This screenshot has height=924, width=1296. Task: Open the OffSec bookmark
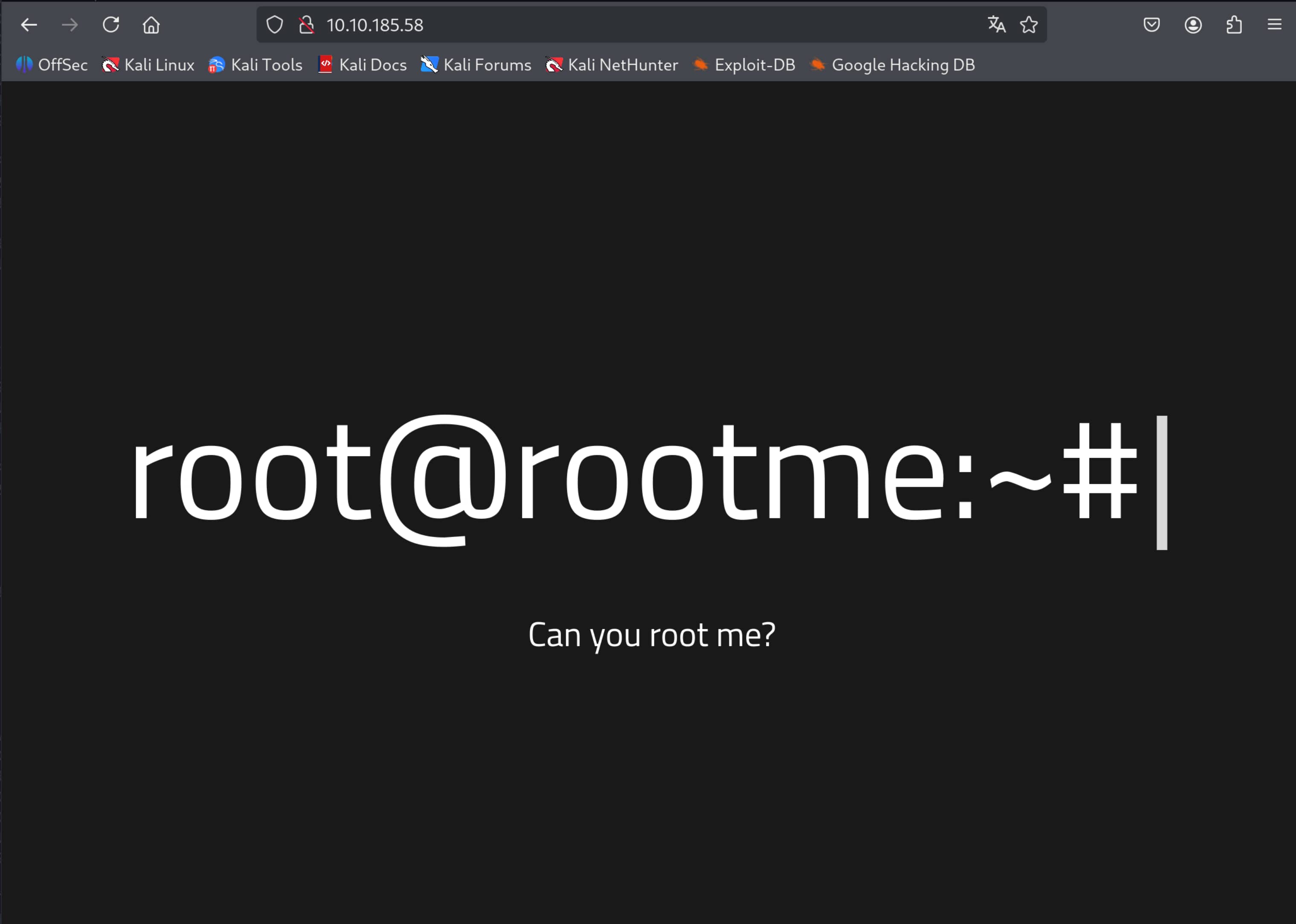(52, 65)
